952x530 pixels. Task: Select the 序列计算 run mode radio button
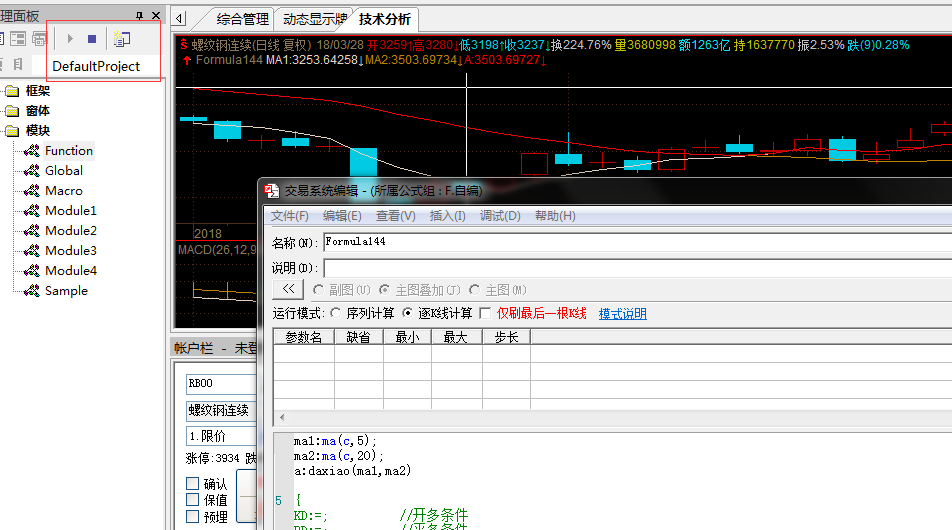pos(336,314)
